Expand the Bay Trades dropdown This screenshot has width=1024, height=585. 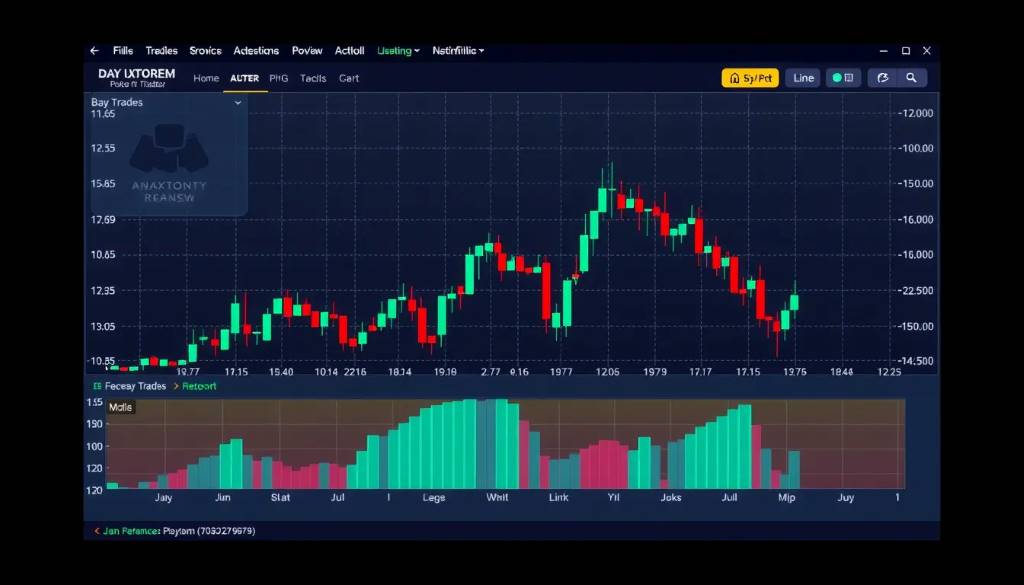pyautogui.click(x=238, y=102)
